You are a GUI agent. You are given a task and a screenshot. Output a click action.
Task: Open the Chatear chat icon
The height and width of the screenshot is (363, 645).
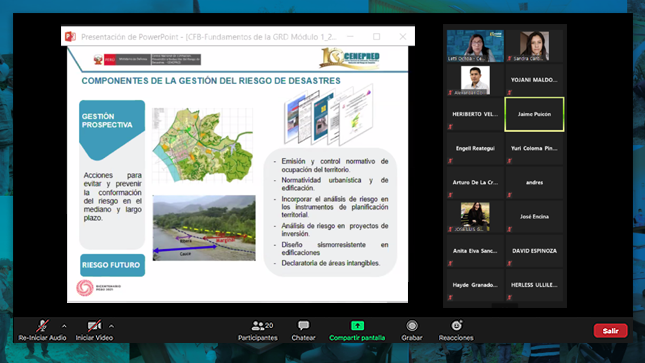[304, 326]
